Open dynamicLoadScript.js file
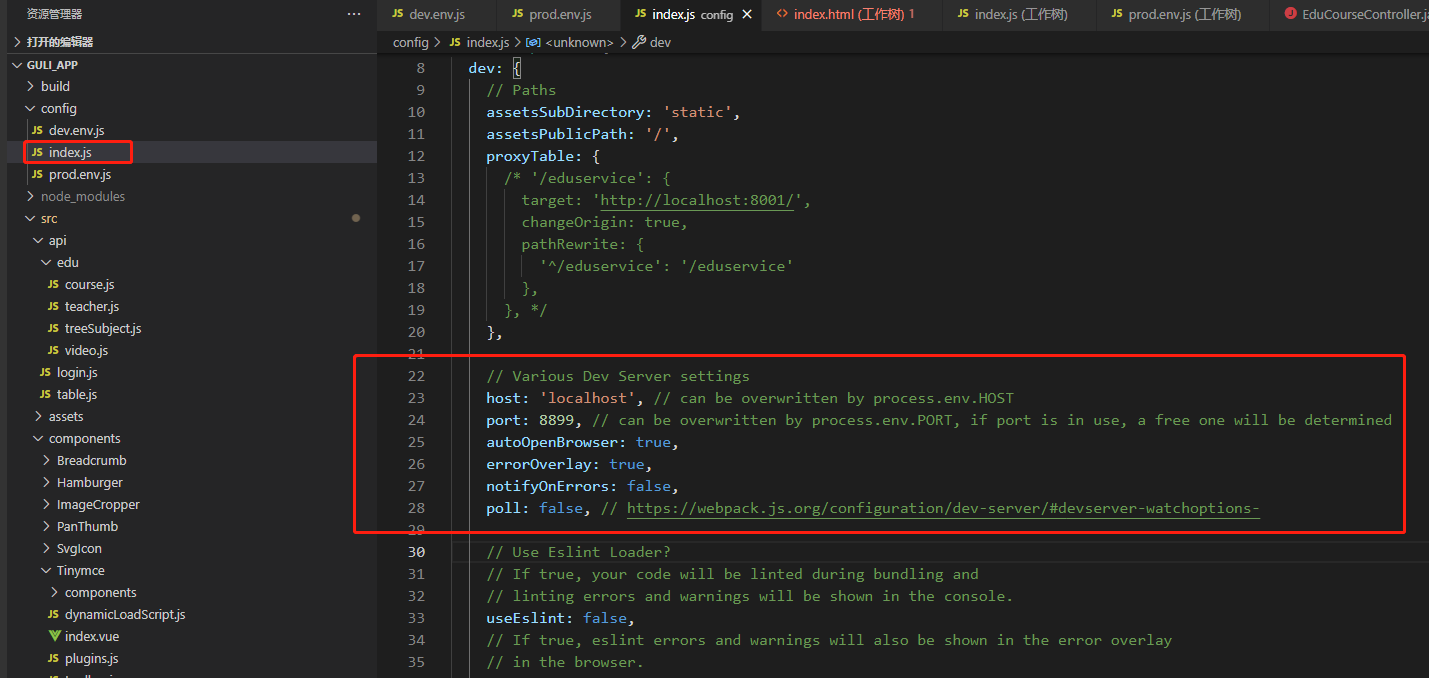The image size is (1429, 678). tap(125, 615)
